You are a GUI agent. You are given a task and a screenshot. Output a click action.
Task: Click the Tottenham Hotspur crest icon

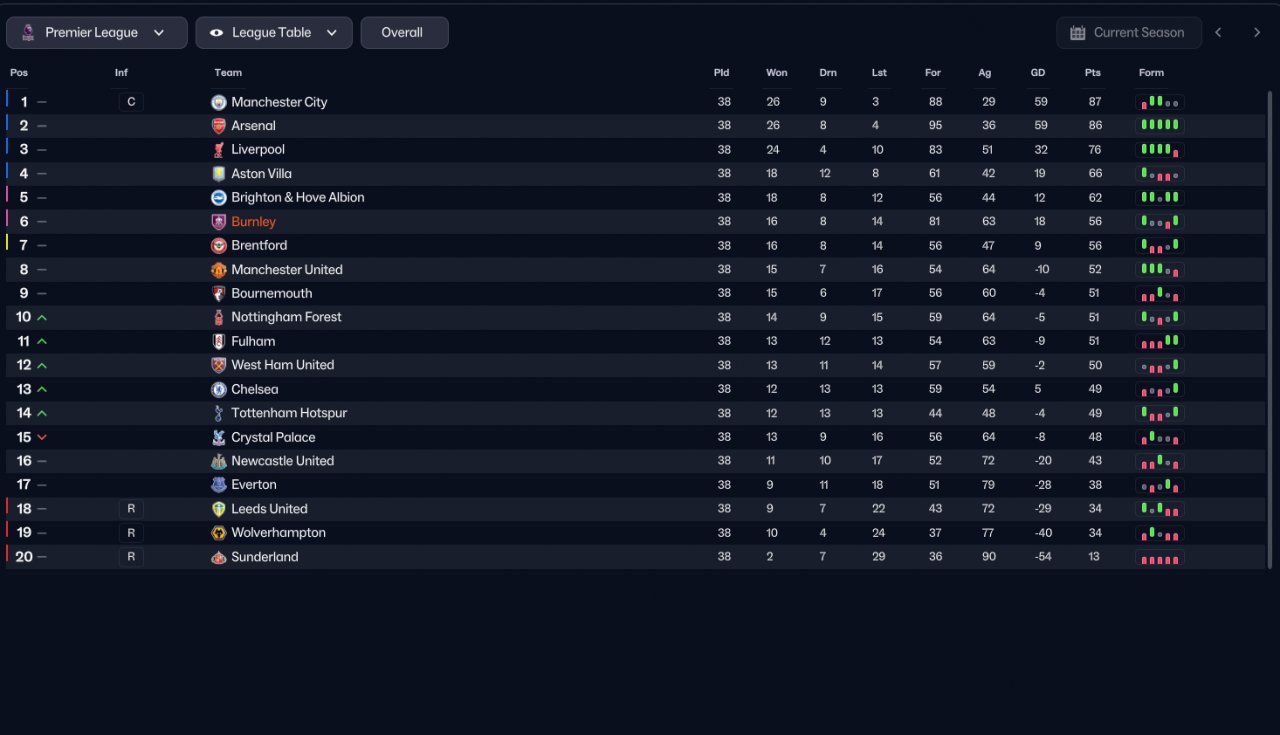(218, 413)
